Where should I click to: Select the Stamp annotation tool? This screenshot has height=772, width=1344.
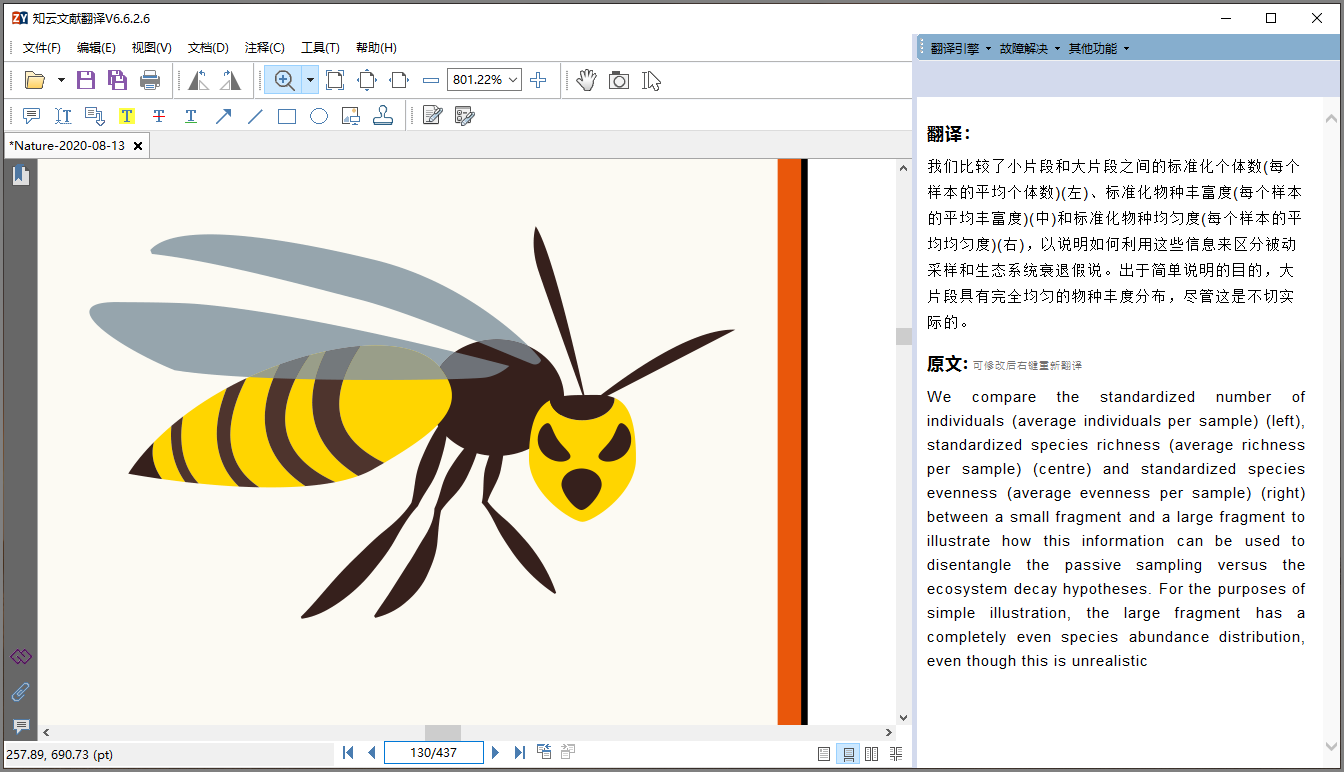(383, 116)
